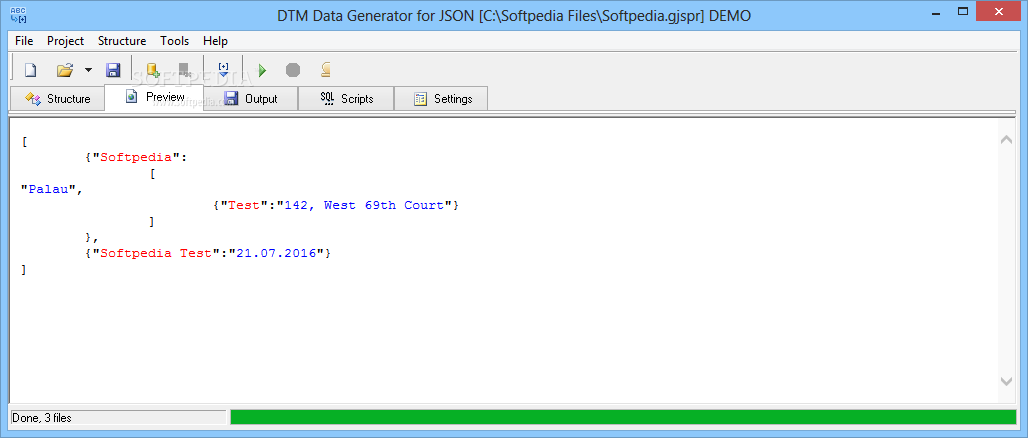Click the "Softpedia Test" key
The image size is (1028, 438).
pyautogui.click(x=156, y=253)
